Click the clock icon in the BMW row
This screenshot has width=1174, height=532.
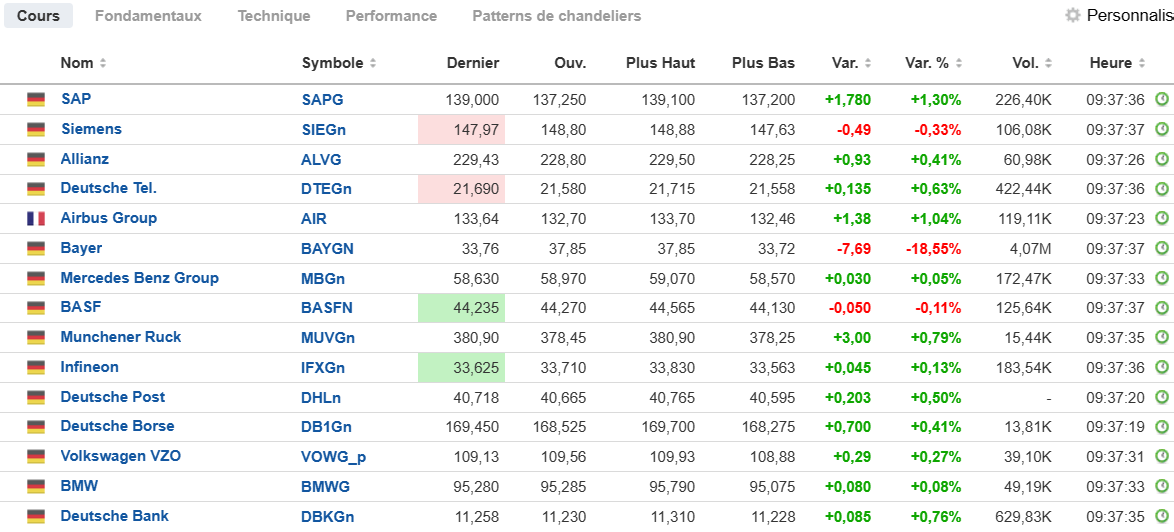pyautogui.click(x=1162, y=486)
